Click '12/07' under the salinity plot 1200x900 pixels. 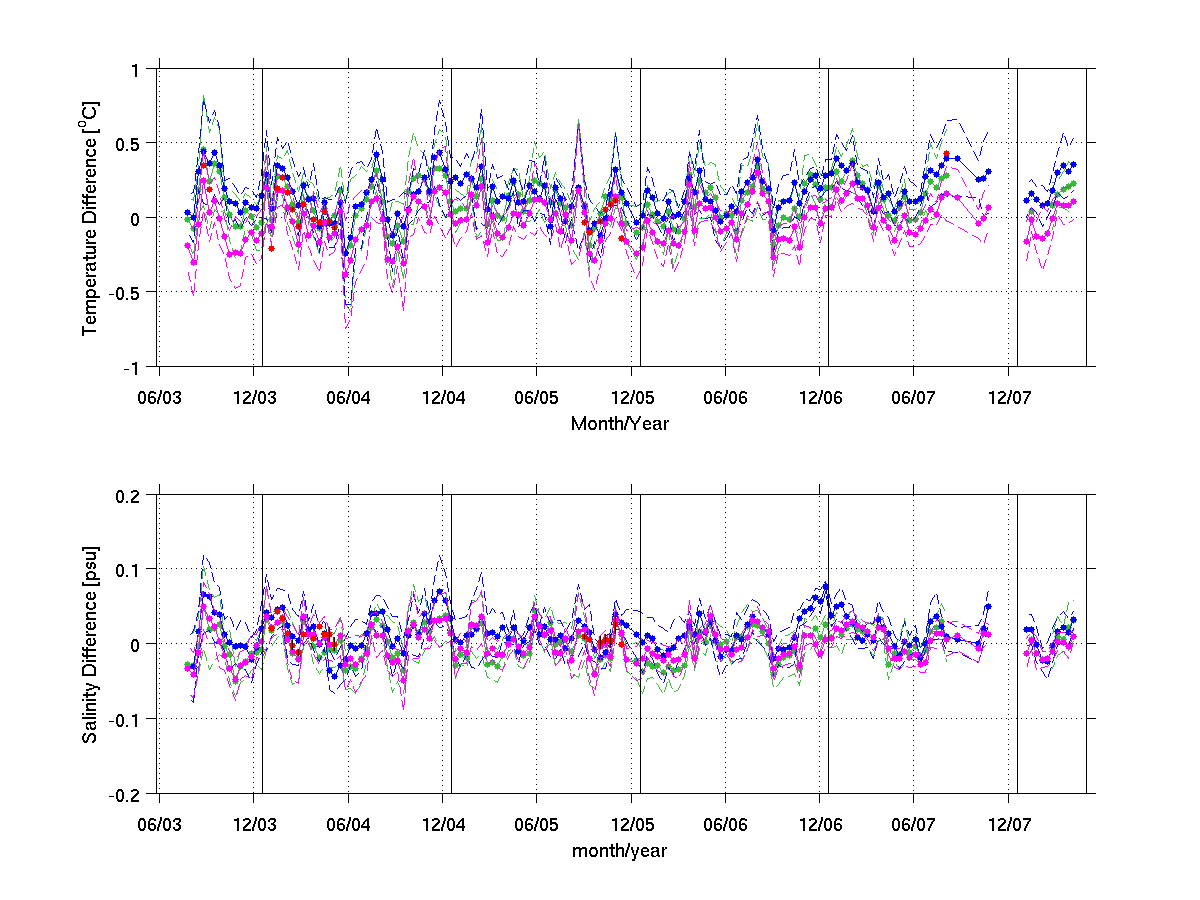(x=1008, y=825)
